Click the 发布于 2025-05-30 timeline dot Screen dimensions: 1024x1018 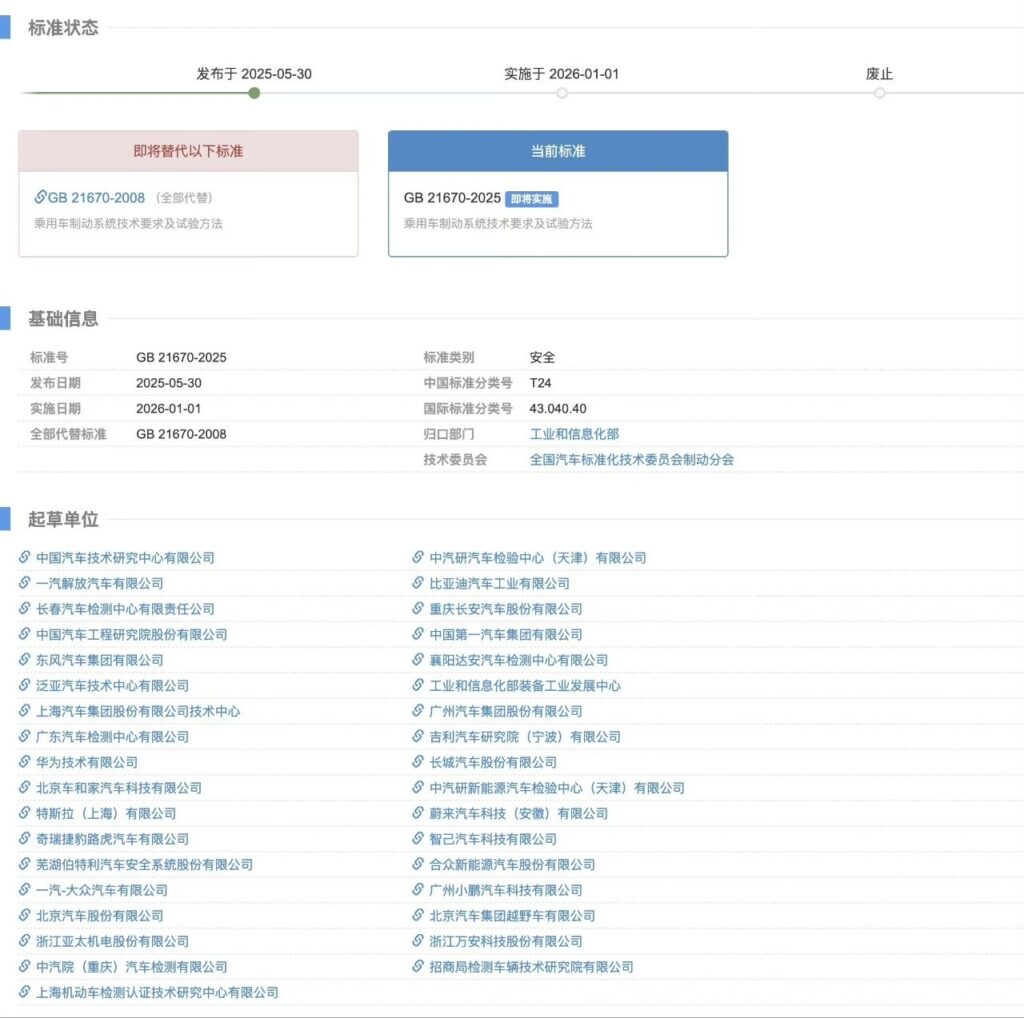(254, 93)
